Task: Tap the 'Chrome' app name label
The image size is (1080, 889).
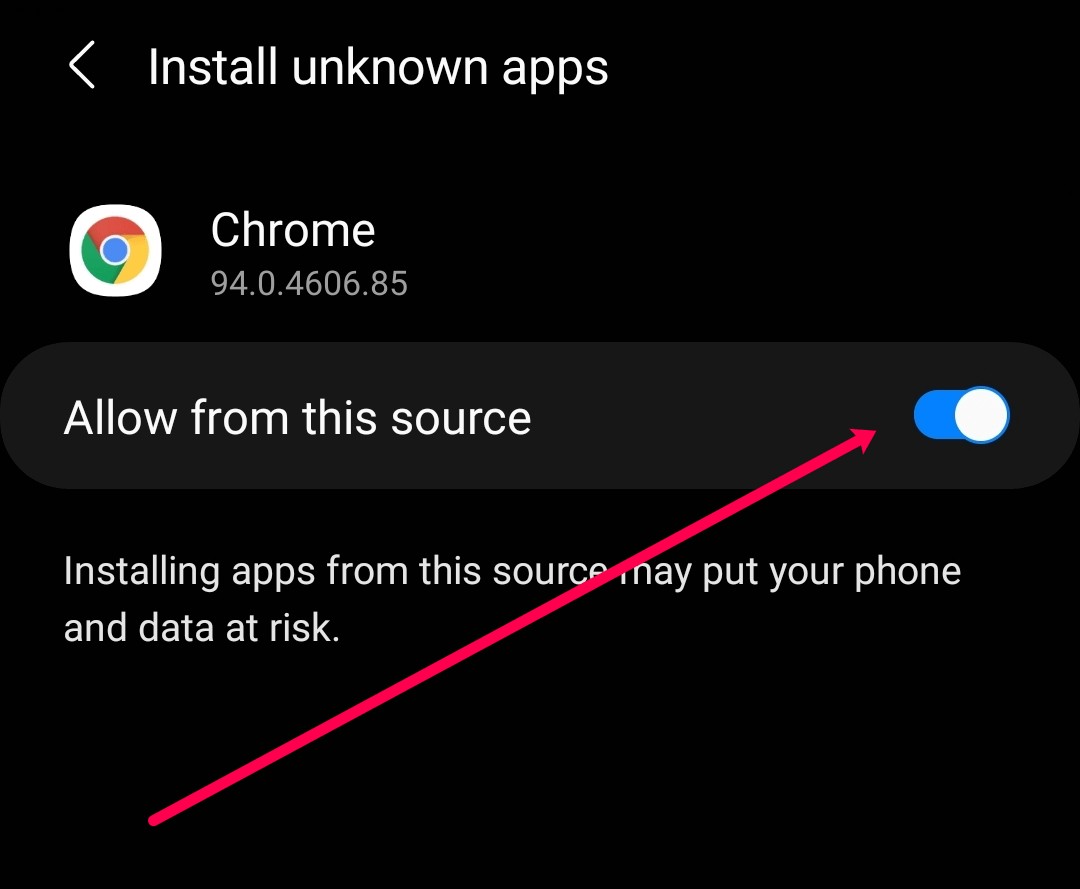Action: (x=293, y=230)
